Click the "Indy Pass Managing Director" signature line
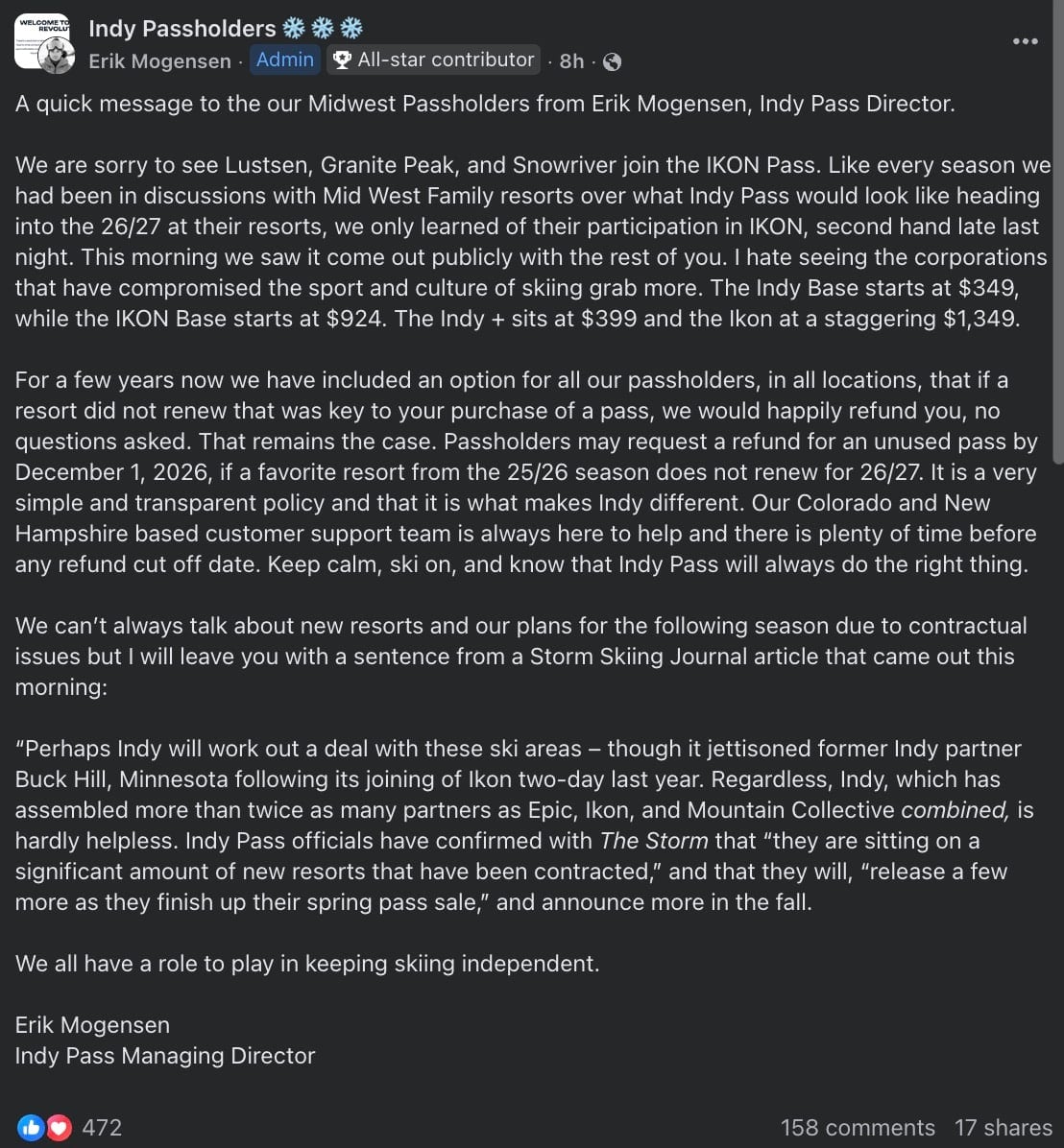 [x=165, y=1056]
